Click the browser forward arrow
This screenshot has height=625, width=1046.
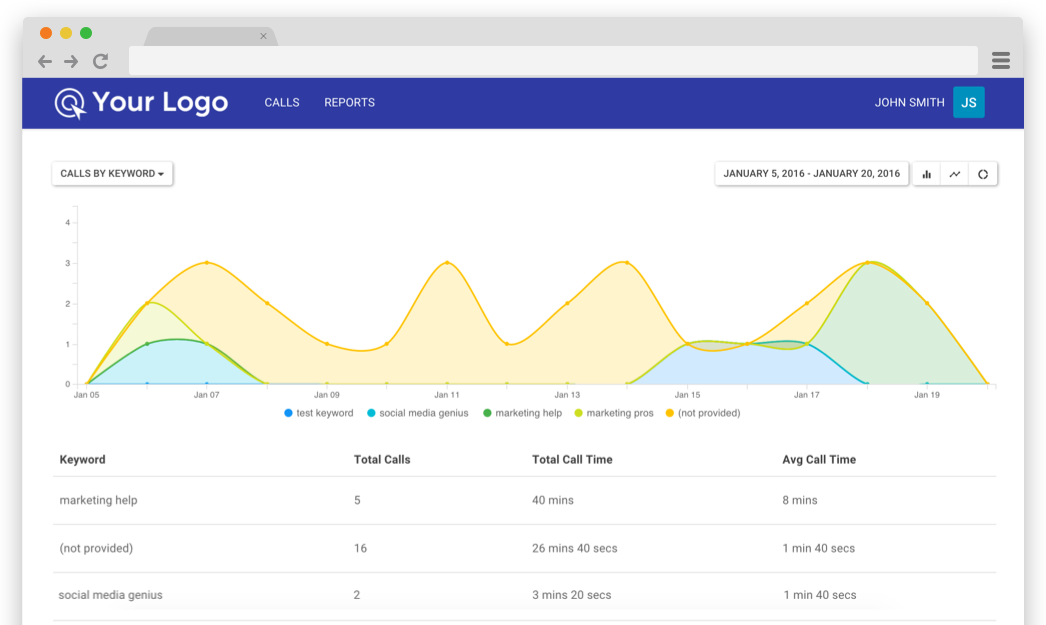pyautogui.click(x=71, y=61)
